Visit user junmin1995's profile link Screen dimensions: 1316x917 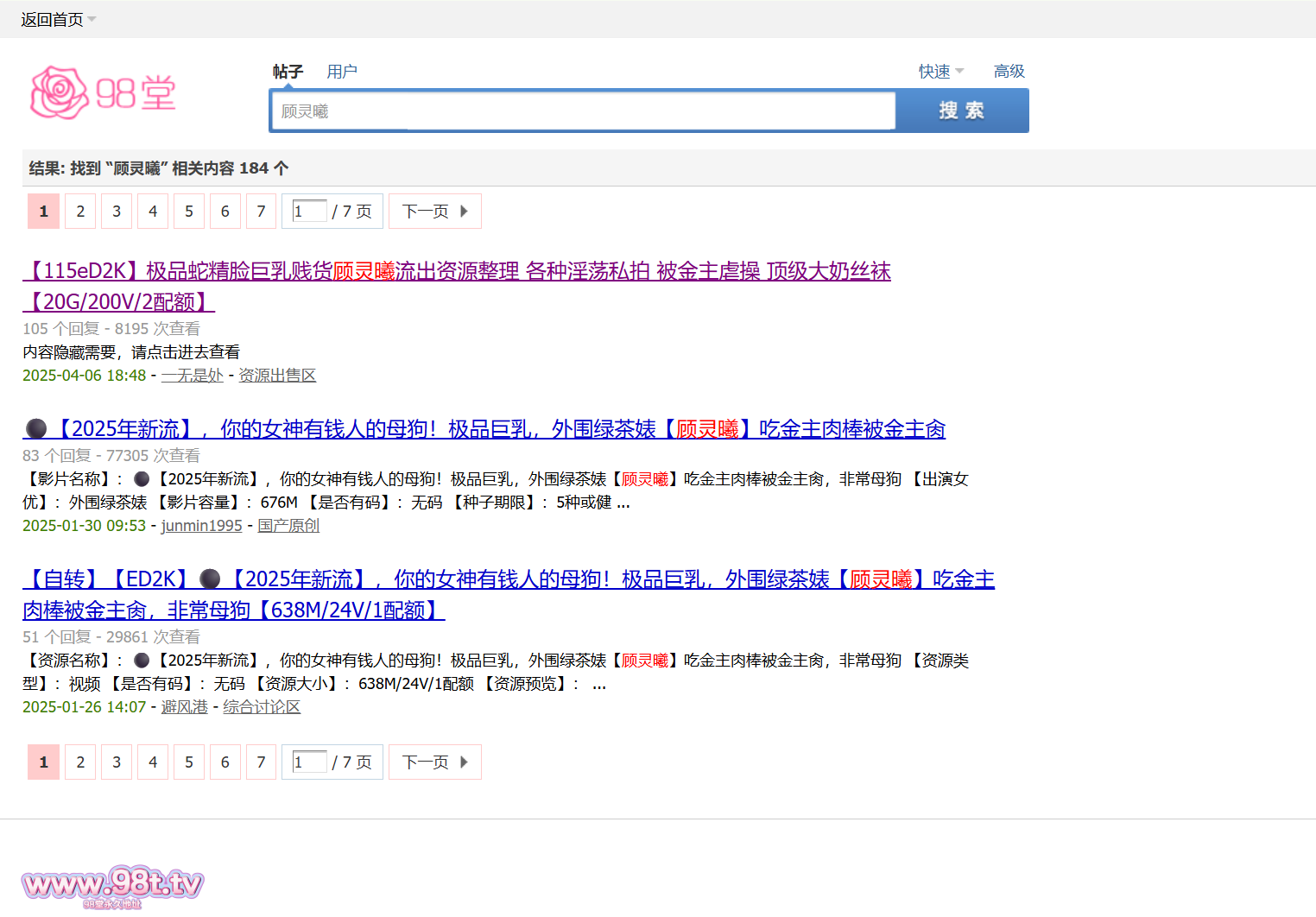tap(201, 526)
